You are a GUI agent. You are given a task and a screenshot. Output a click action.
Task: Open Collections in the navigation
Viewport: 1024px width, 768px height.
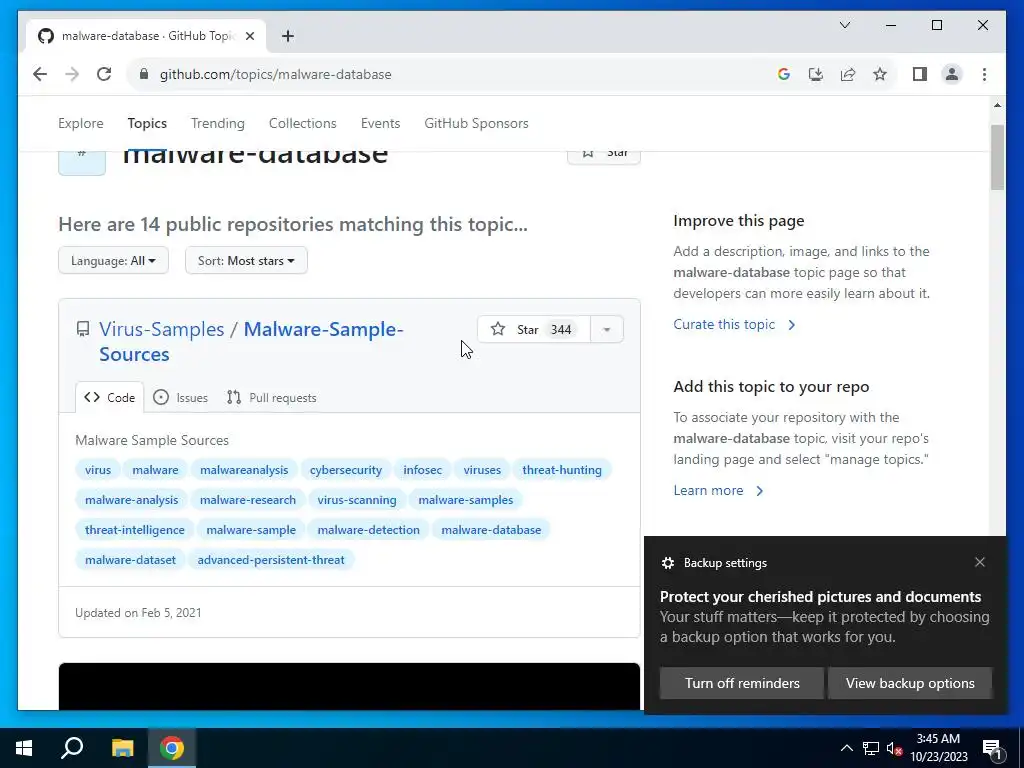click(x=302, y=123)
